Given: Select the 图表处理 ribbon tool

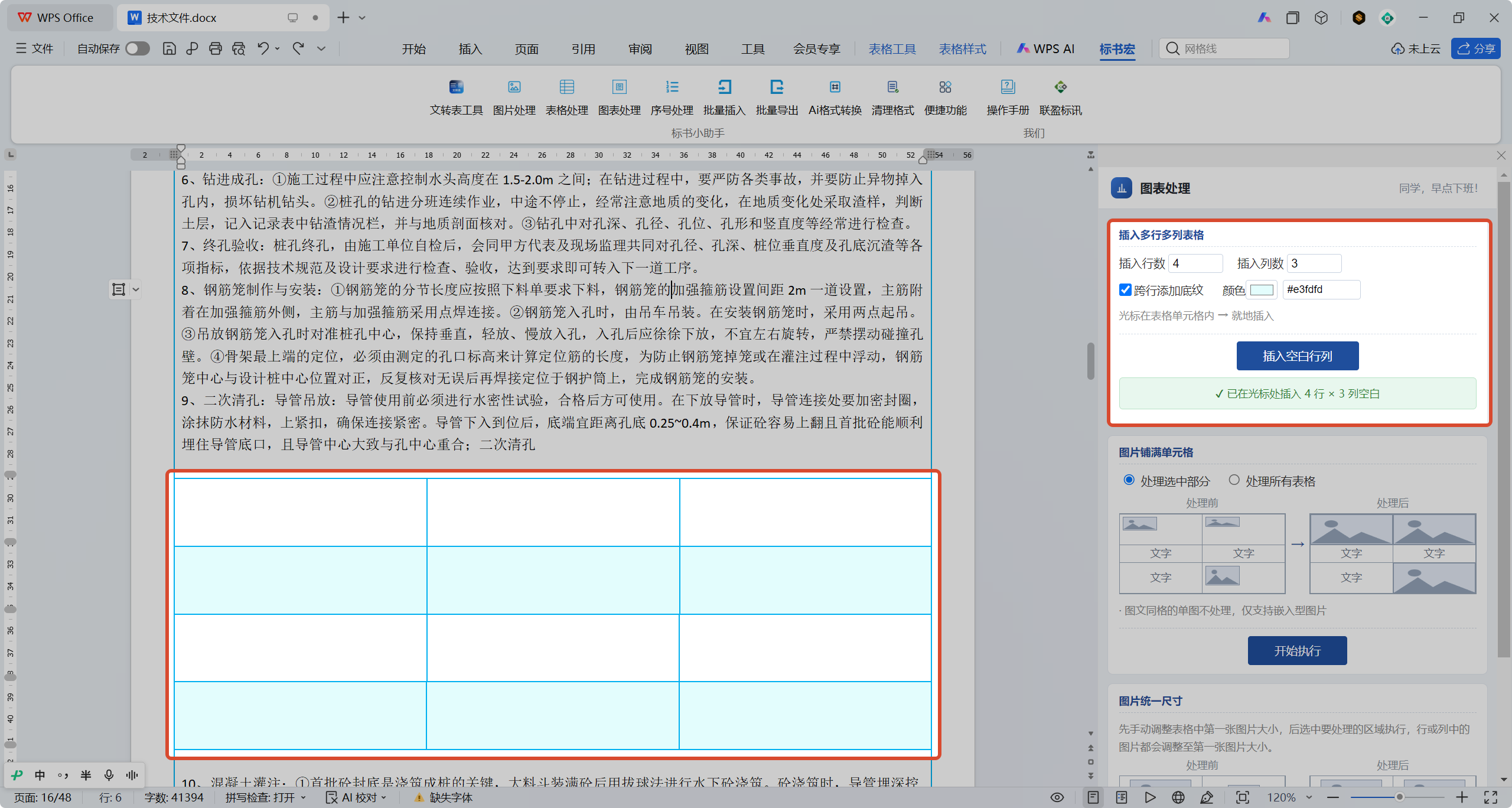Looking at the screenshot, I should [619, 97].
